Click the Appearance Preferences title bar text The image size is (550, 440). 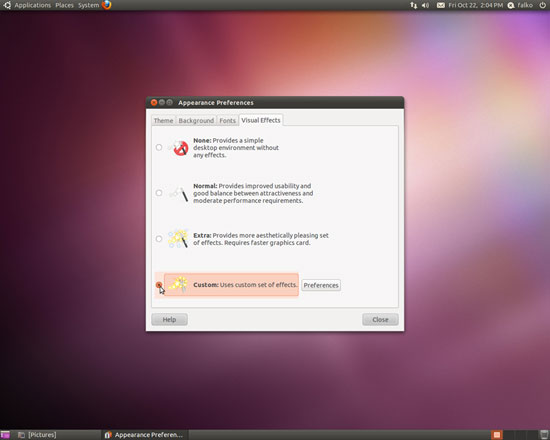pos(216,103)
